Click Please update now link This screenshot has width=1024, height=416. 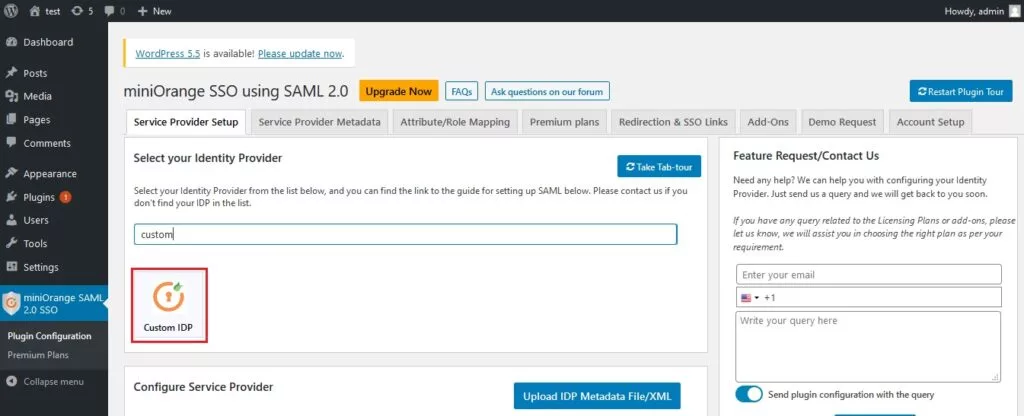coord(300,54)
